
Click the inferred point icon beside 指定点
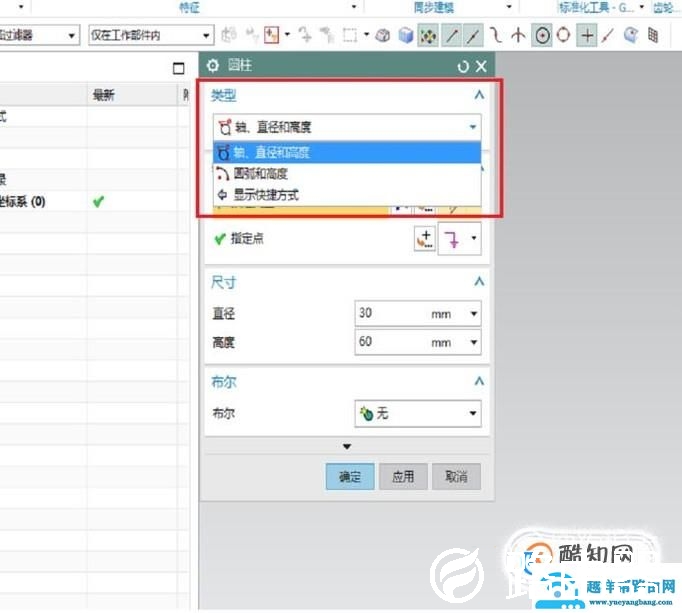click(x=452, y=238)
